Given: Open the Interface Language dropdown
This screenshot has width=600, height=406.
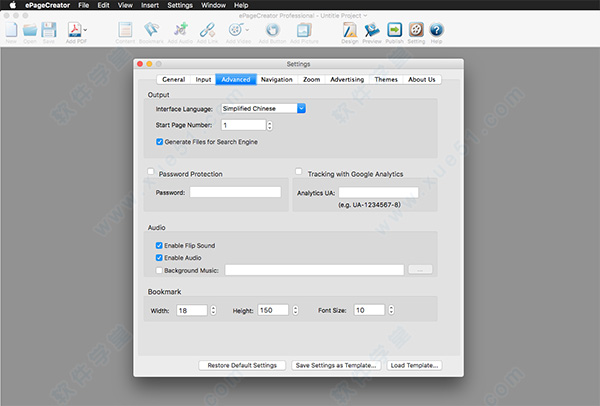Looking at the screenshot, I should click(263, 109).
